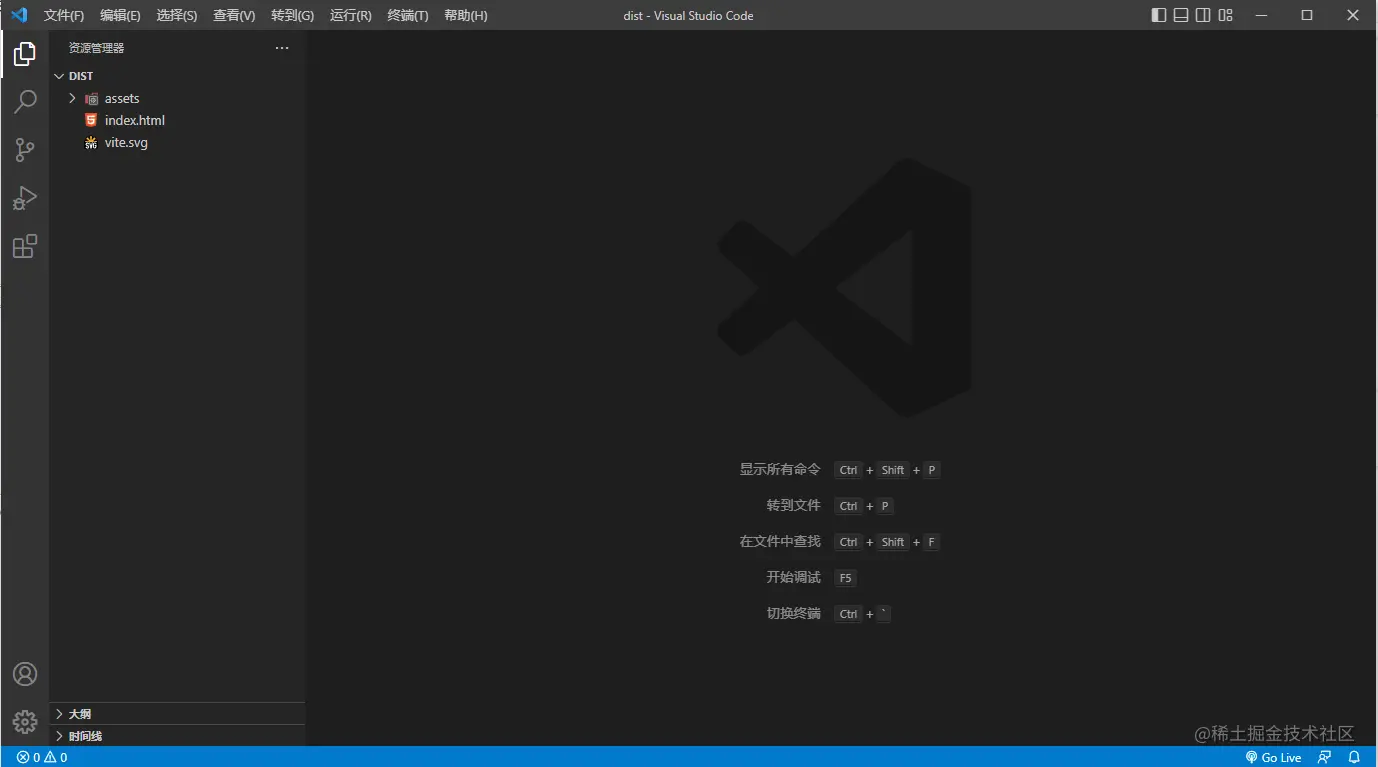Open the Explorer view in the activity bar
Viewport: 1378px width, 767px height.
pyautogui.click(x=25, y=54)
